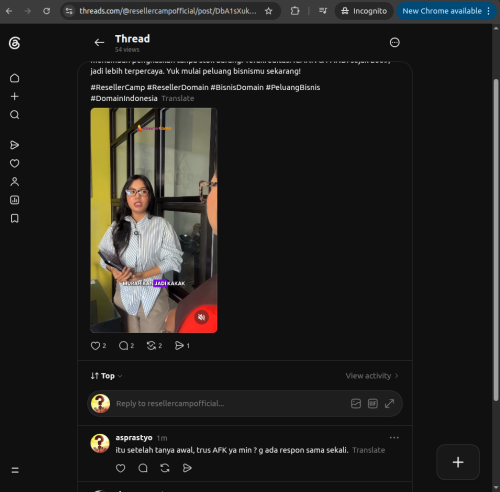The image size is (500, 492).
Task: Open the Threads logo home link
Action: pos(14,43)
